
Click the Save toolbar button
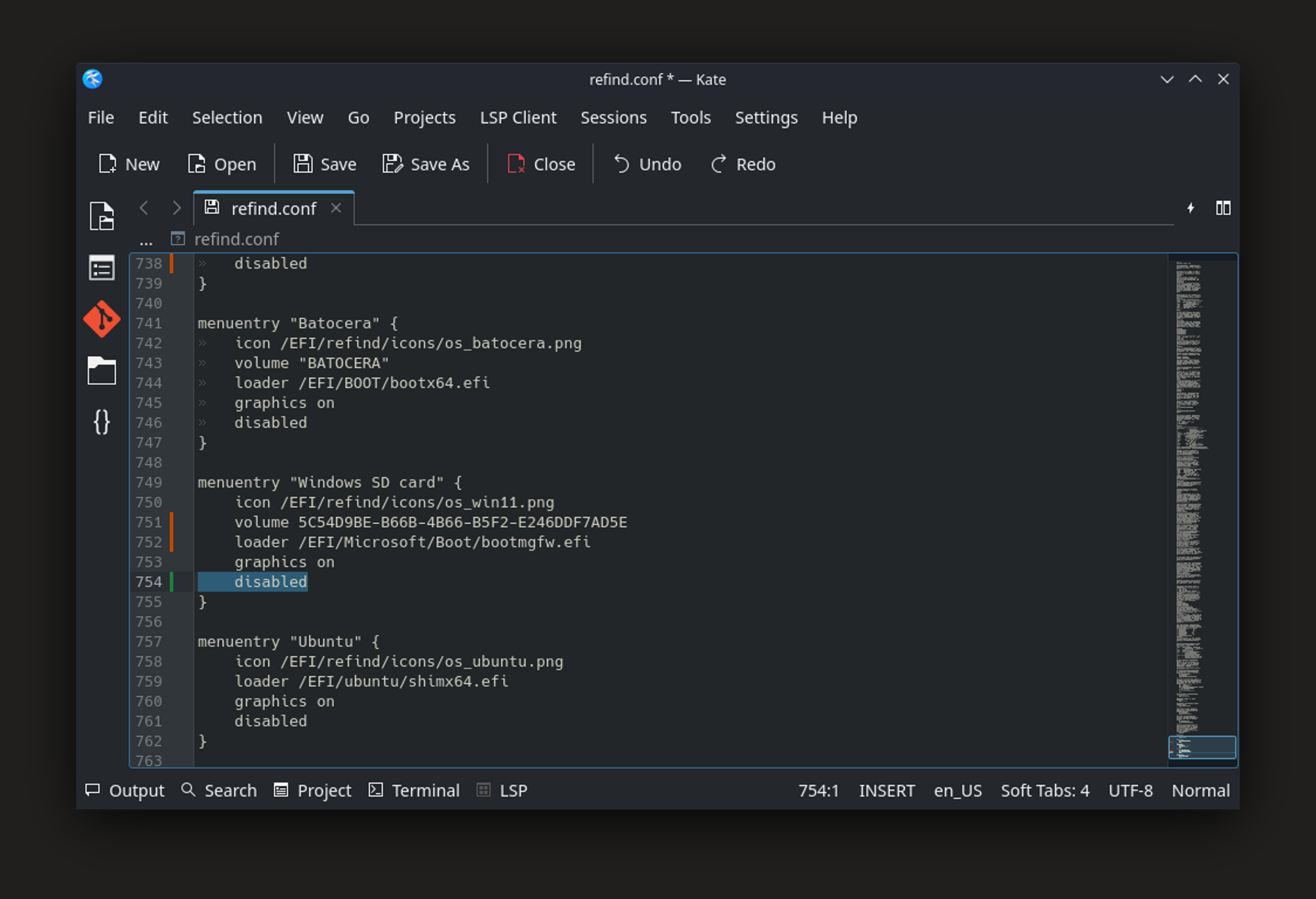[325, 164]
